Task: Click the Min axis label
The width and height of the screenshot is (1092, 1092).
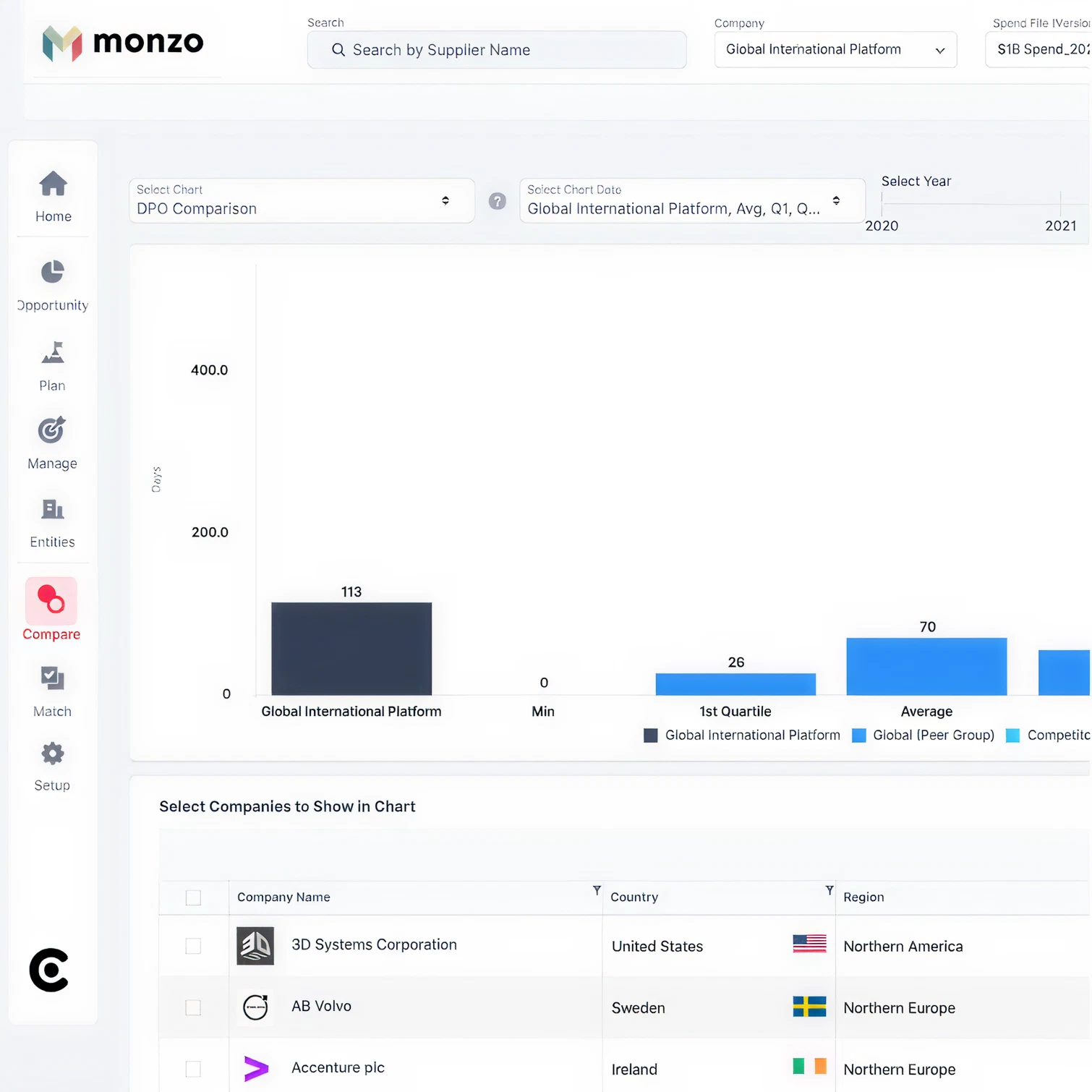Action: pyautogui.click(x=543, y=712)
